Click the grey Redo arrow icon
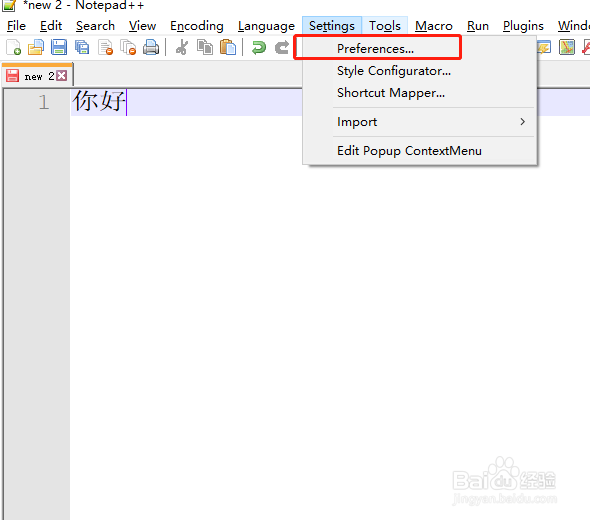Image resolution: width=590 pixels, height=520 pixels. [x=282, y=47]
